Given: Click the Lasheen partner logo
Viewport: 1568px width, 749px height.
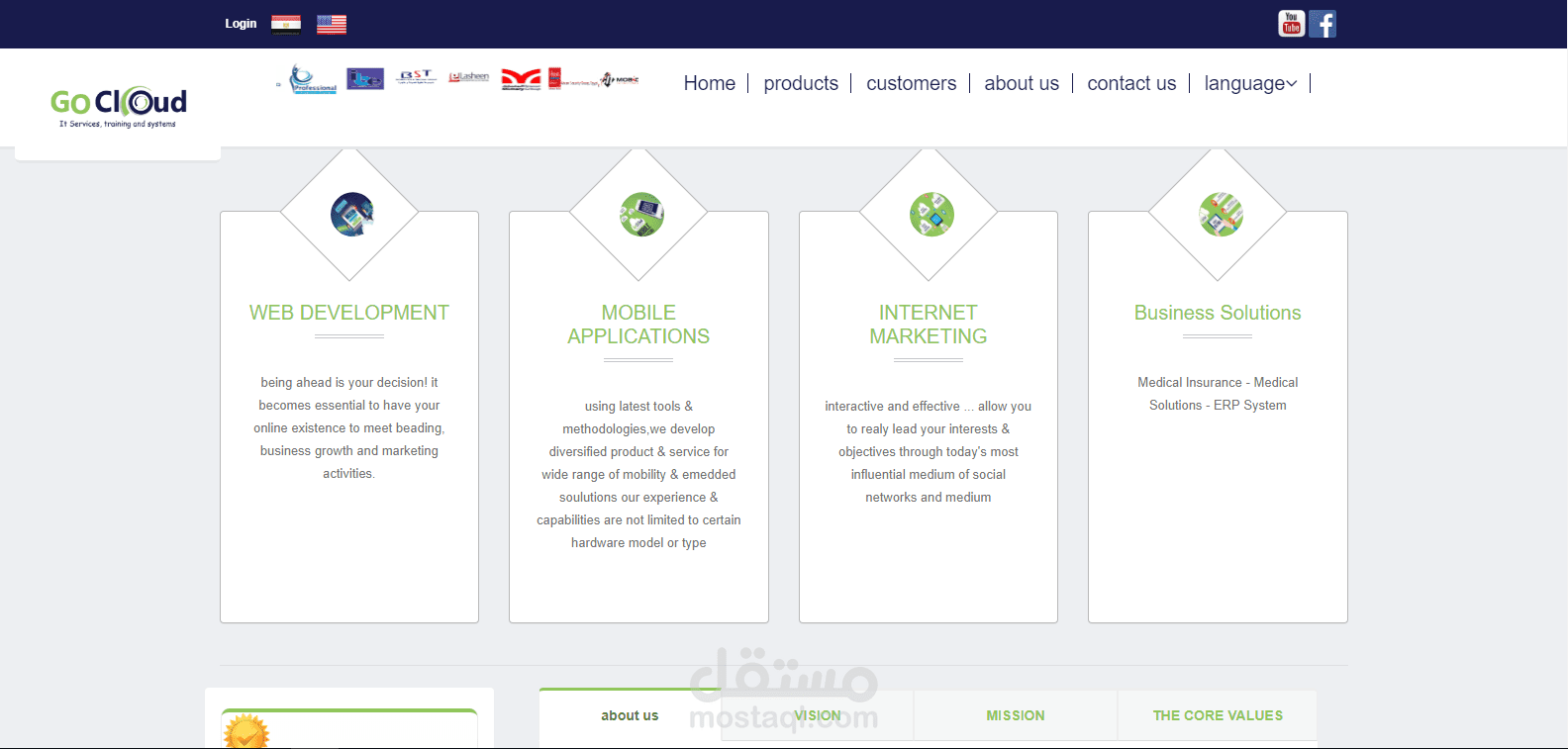Looking at the screenshot, I should (469, 76).
